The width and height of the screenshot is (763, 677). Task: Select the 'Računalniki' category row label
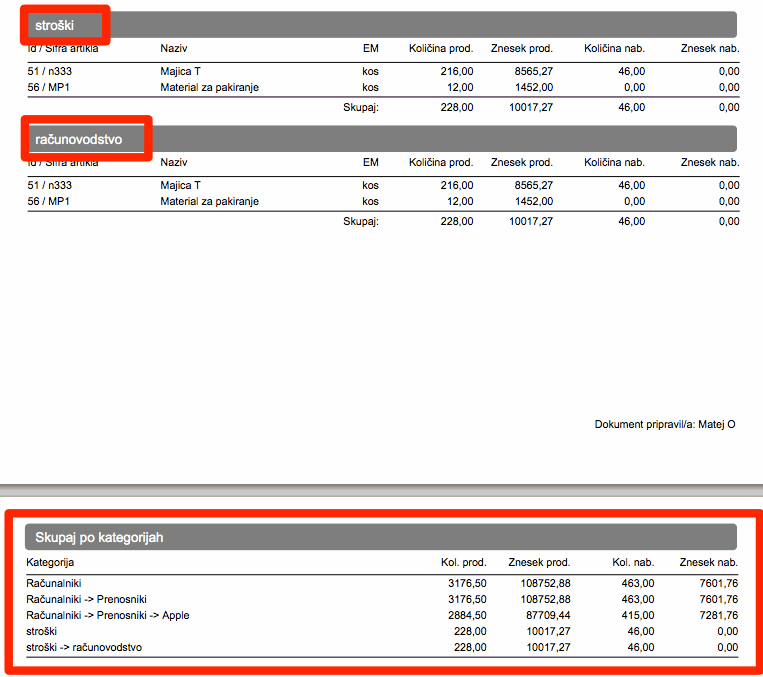(54, 583)
